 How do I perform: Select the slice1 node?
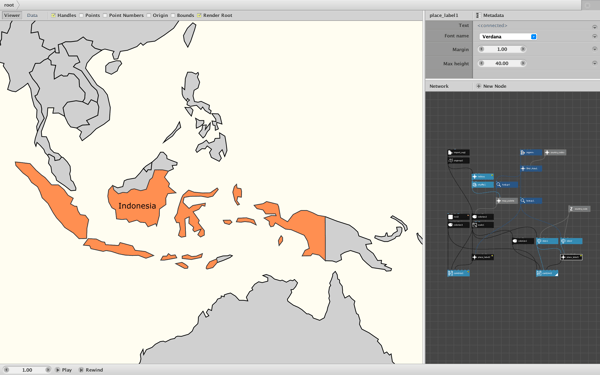point(547,241)
